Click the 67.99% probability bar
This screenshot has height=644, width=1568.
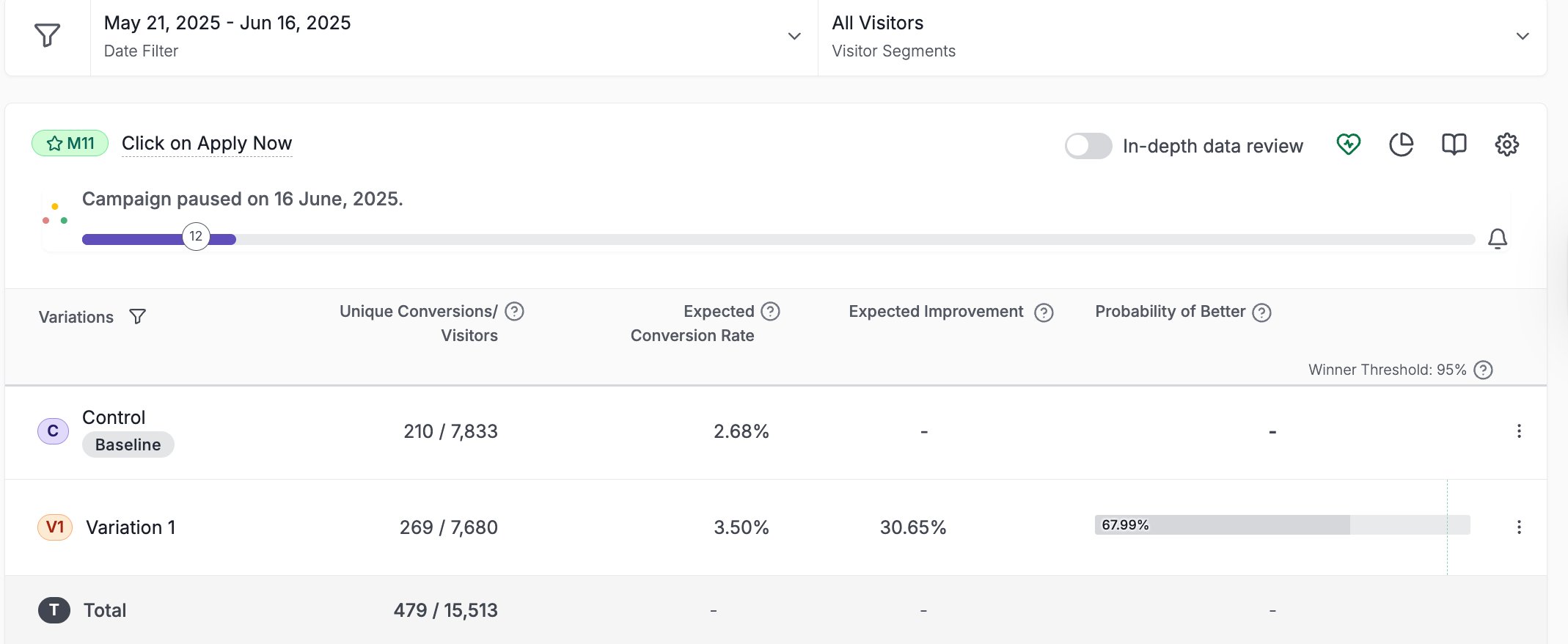[x=1282, y=524]
